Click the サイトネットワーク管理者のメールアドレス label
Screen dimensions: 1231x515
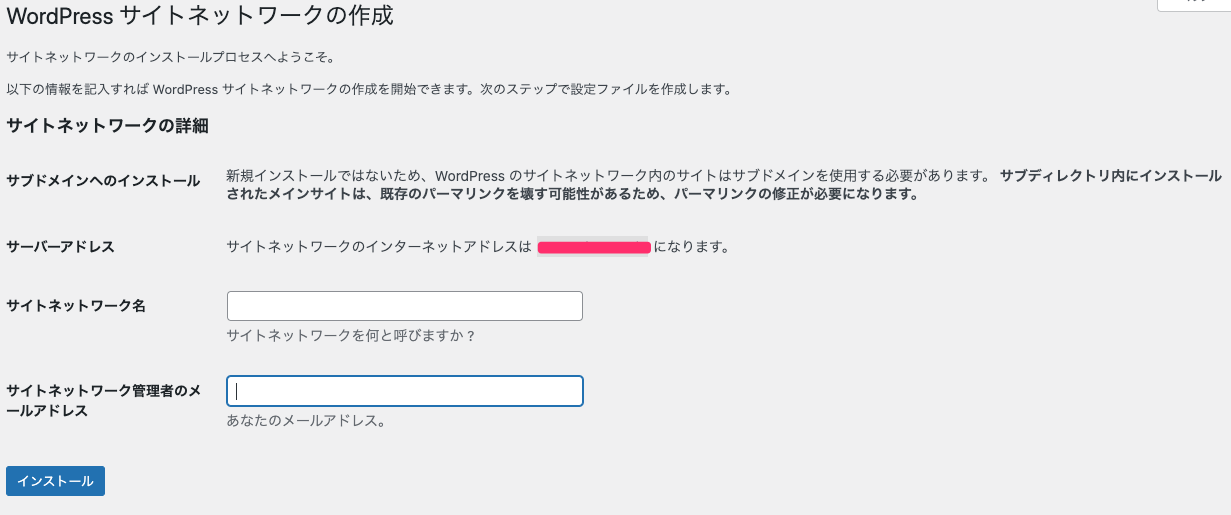pyautogui.click(x=102, y=400)
